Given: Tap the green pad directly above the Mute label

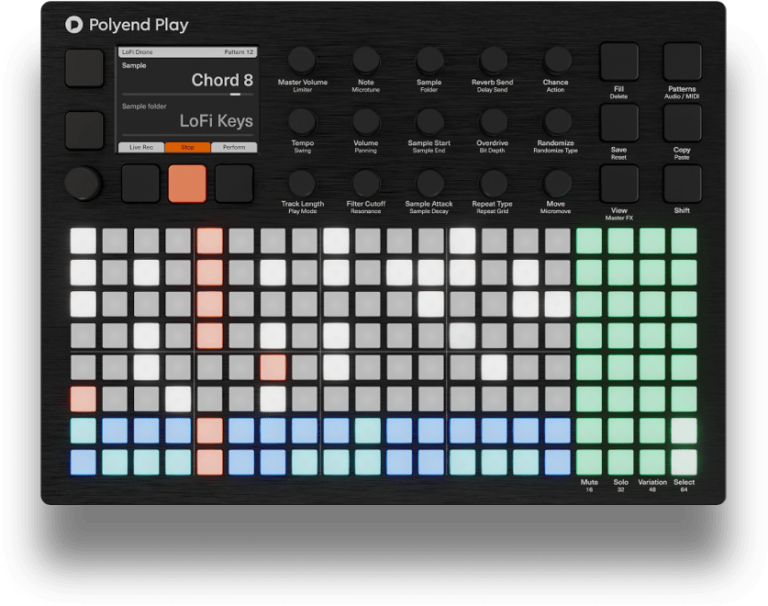Looking at the screenshot, I should [589, 462].
